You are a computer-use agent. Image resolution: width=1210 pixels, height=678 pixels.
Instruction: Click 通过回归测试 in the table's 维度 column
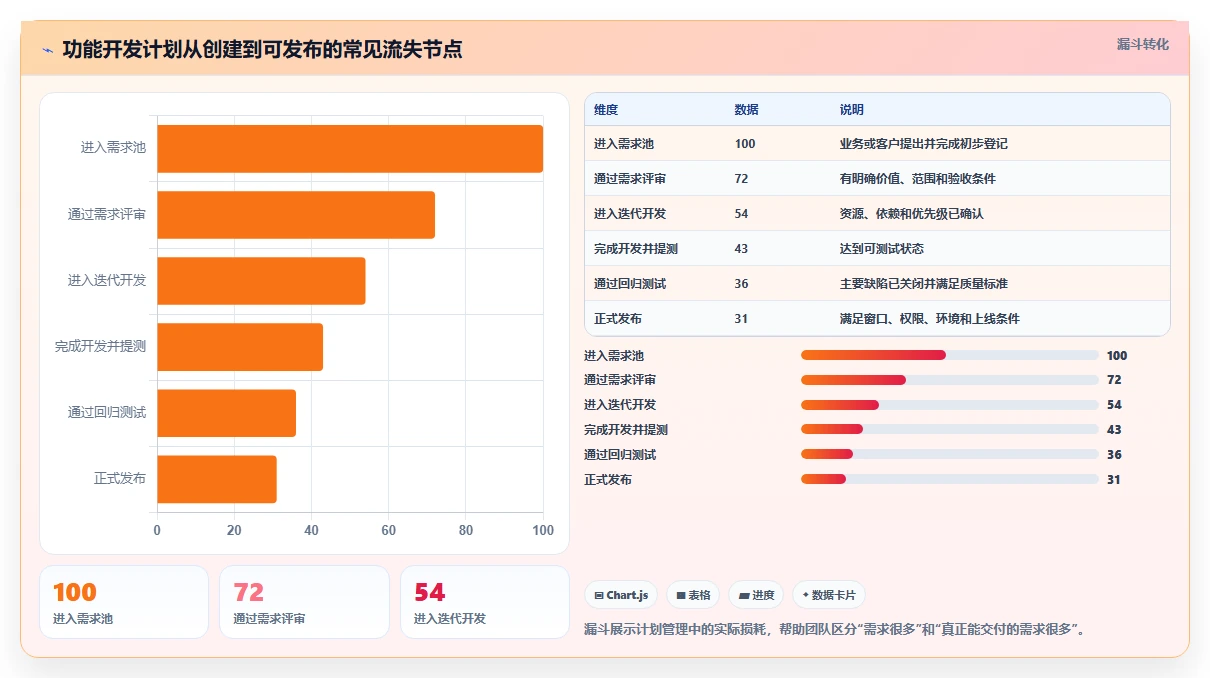pos(630,284)
